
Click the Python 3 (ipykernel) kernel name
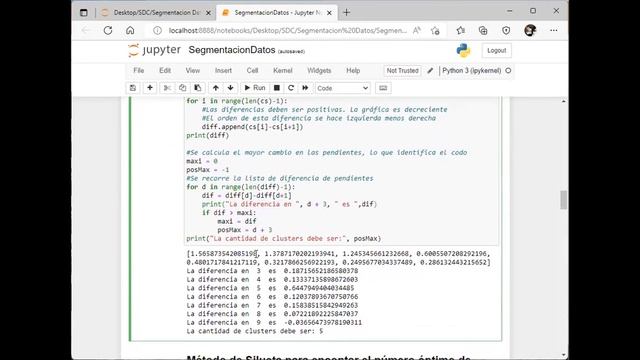coord(471,71)
